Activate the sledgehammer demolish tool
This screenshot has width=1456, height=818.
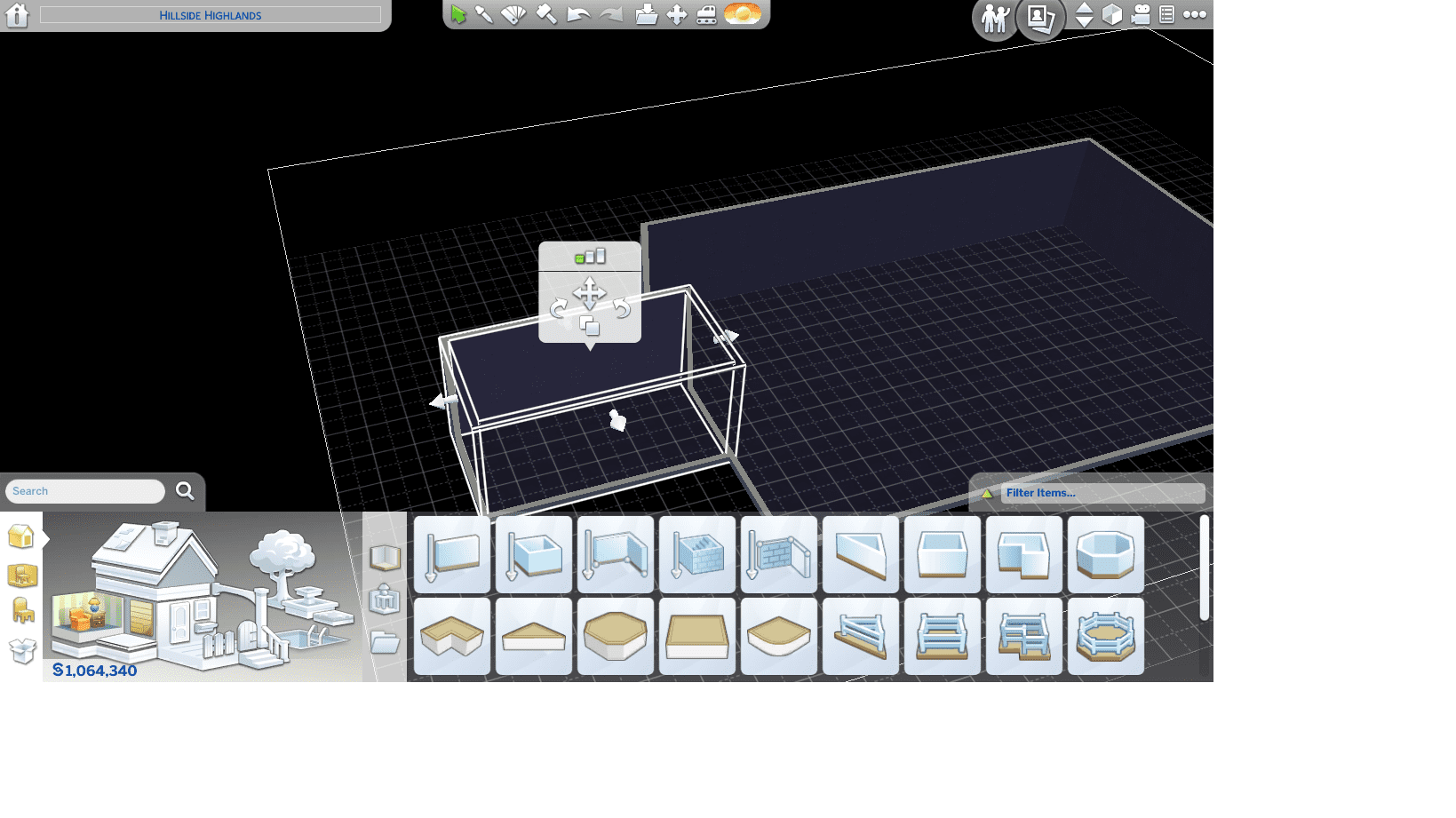click(x=546, y=15)
